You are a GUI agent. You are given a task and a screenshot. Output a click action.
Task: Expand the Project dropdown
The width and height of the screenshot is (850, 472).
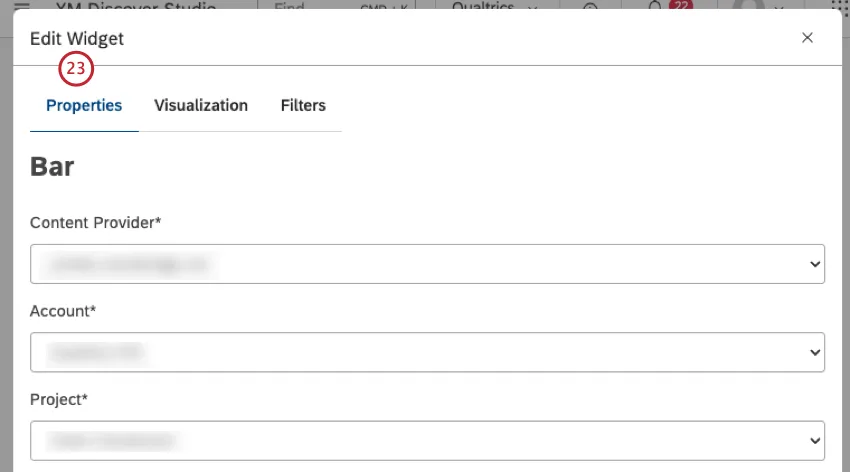427,441
